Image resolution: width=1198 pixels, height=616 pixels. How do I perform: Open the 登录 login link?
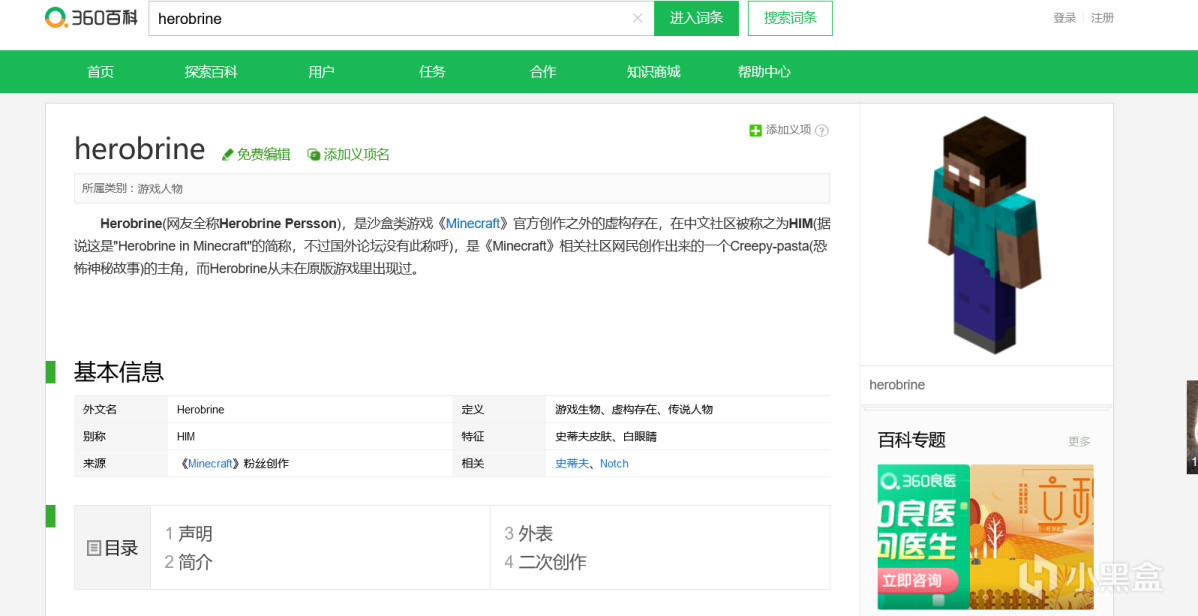(1064, 18)
